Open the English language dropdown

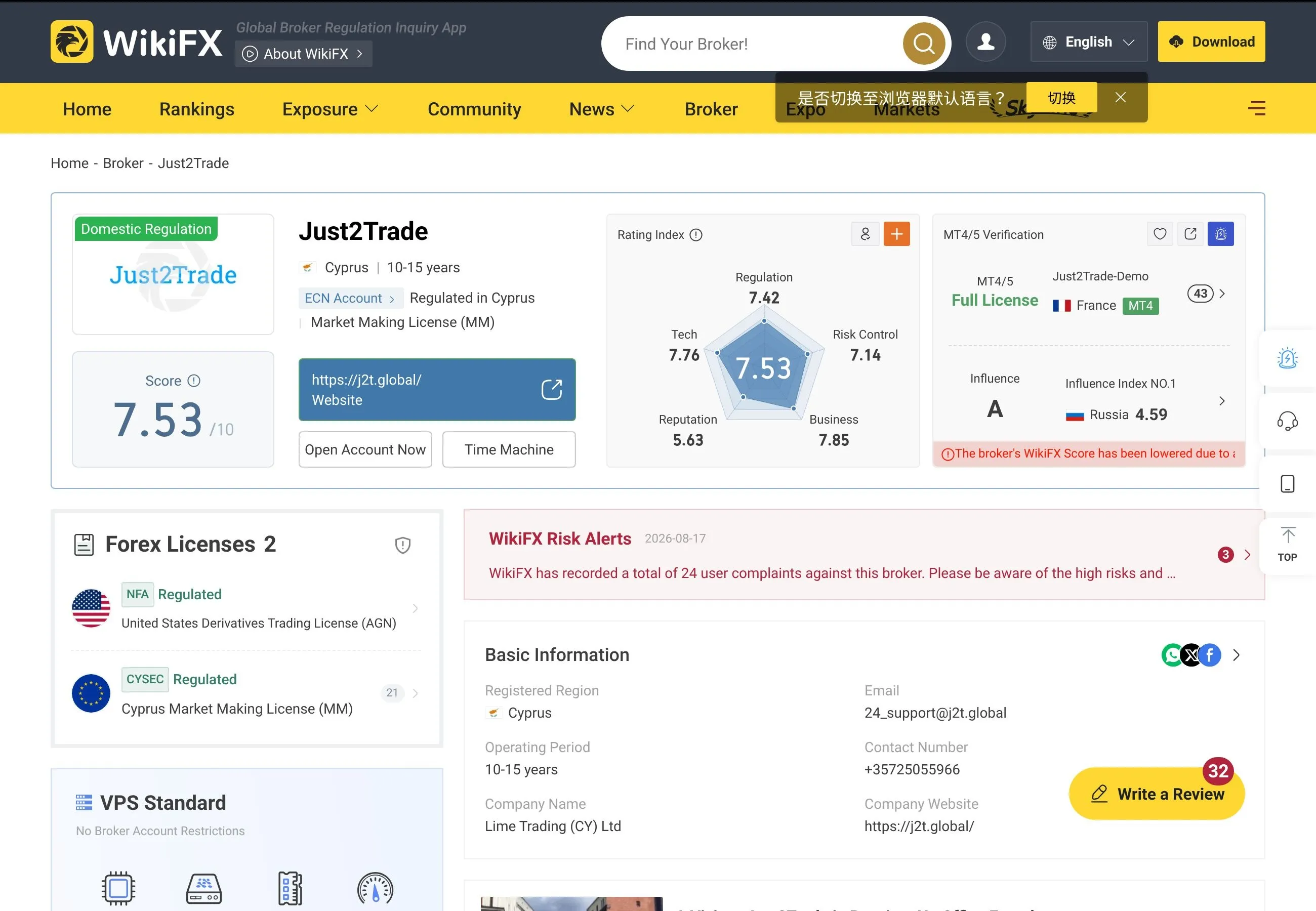click(1088, 42)
